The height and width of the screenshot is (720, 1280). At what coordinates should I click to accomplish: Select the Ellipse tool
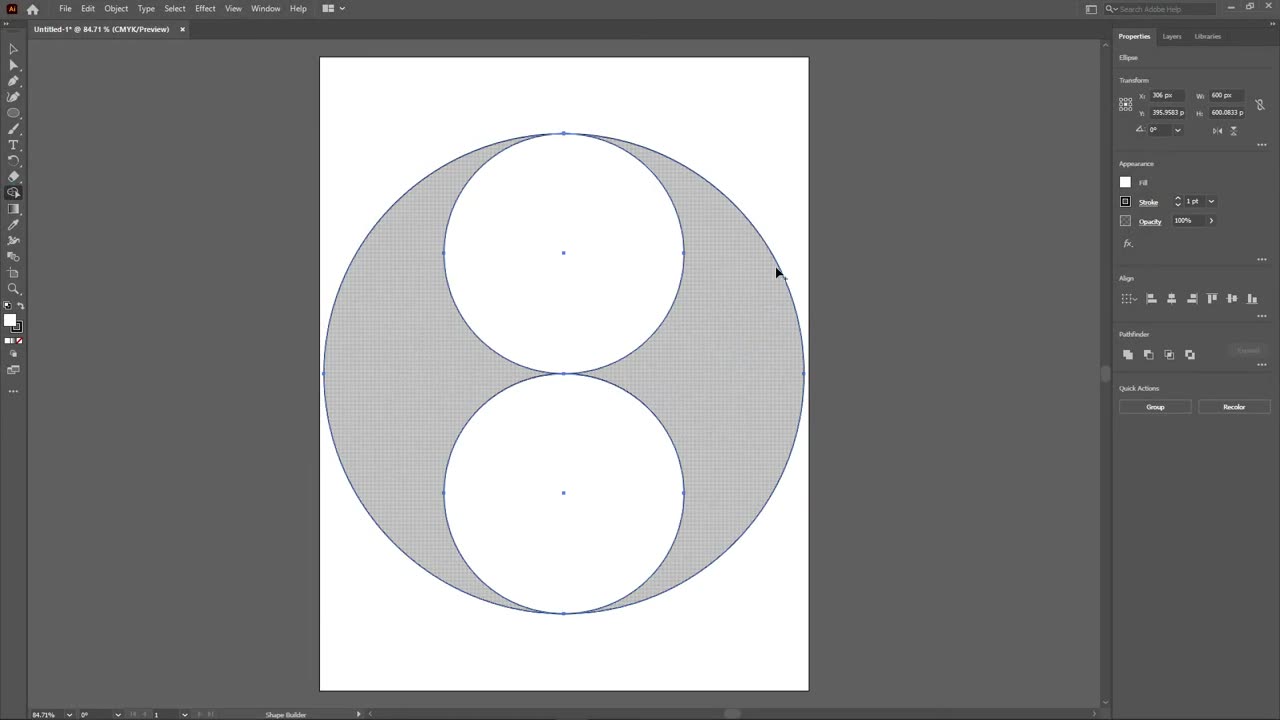(x=13, y=112)
